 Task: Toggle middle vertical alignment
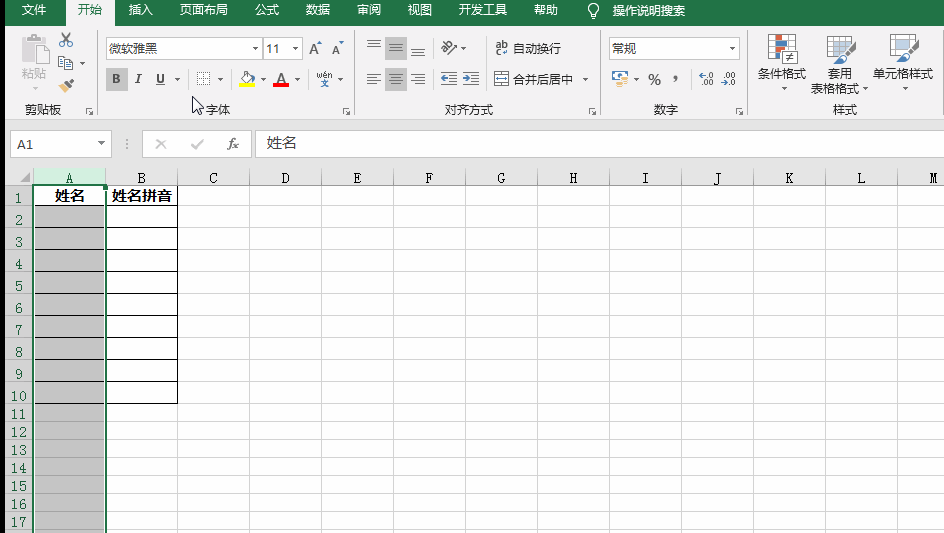396,48
